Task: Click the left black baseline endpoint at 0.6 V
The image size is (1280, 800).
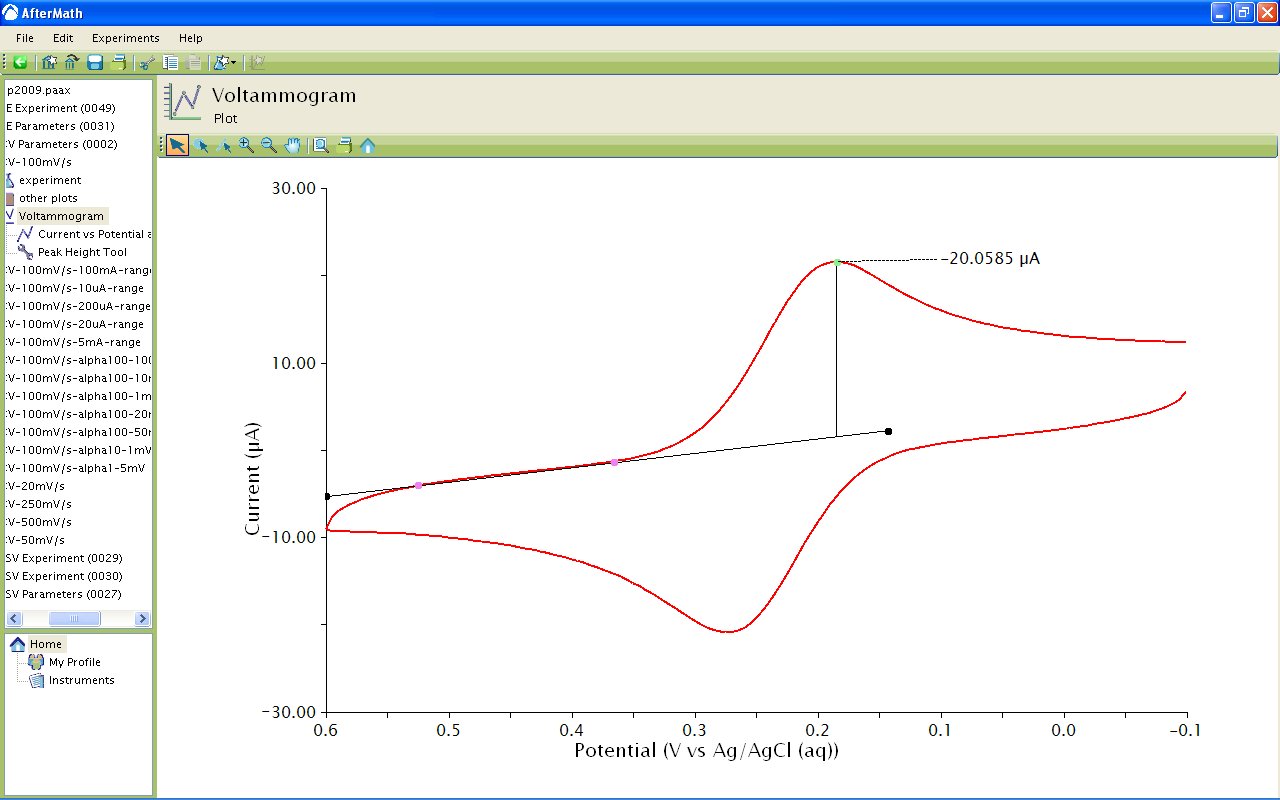Action: [x=327, y=496]
